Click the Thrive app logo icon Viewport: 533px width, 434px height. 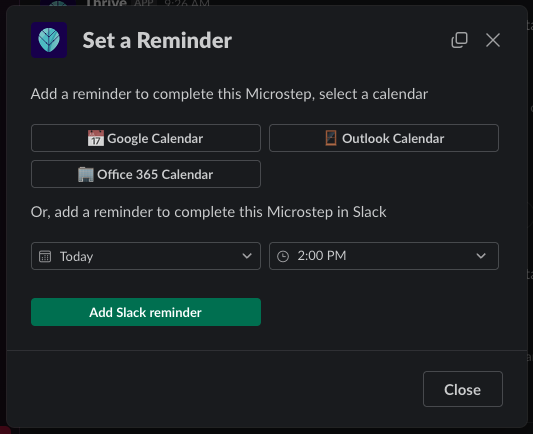[49, 40]
